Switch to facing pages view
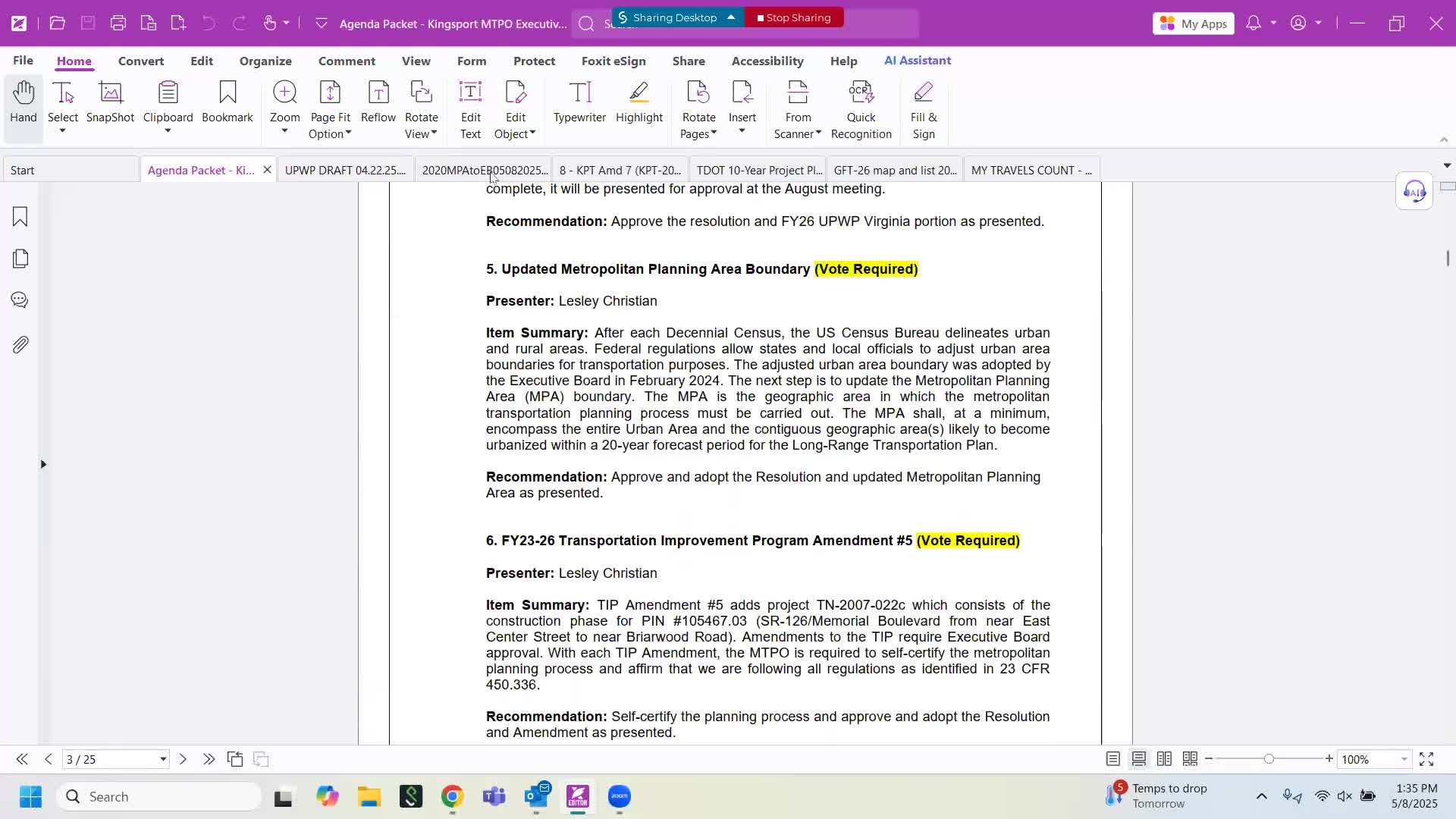 point(1165,759)
